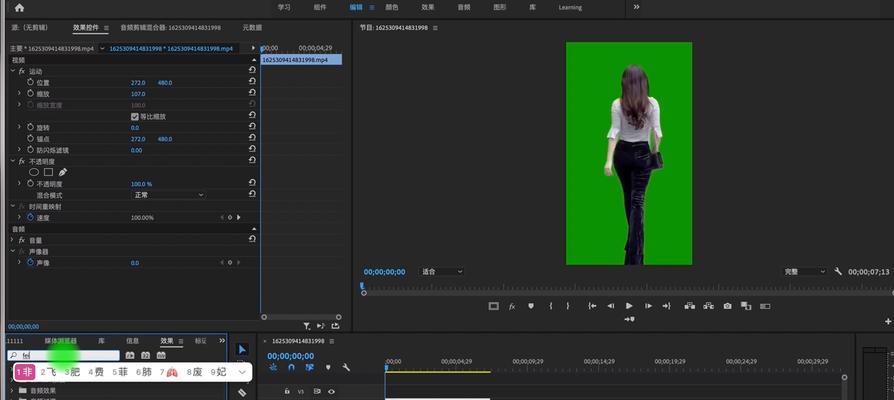Open the 适合 zoom level dropdown

[x=442, y=272]
